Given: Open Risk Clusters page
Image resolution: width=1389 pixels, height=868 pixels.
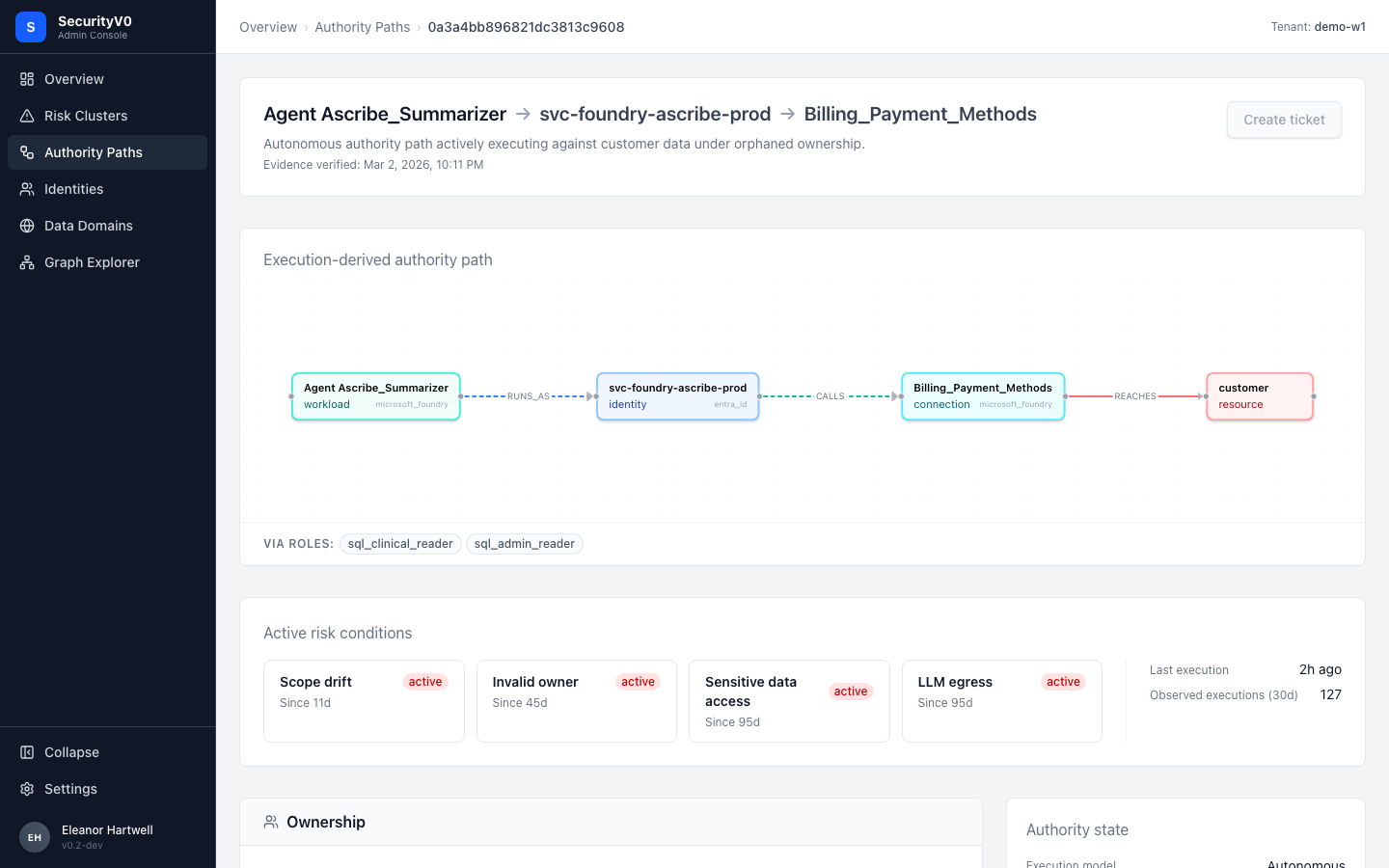Looking at the screenshot, I should click(107, 116).
